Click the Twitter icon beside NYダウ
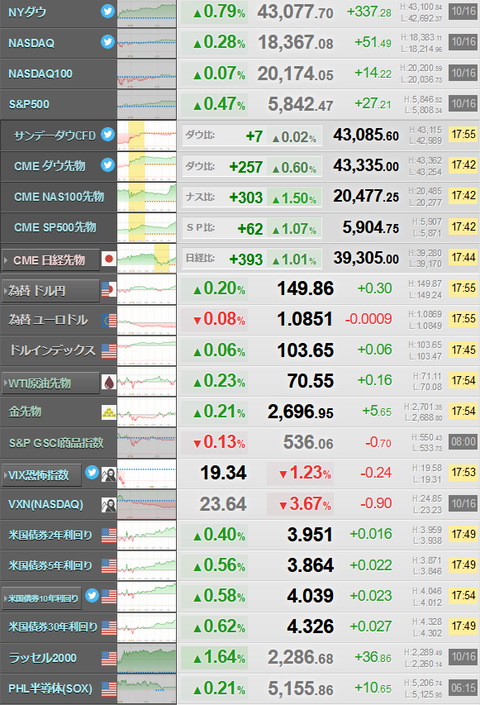The image size is (480, 705). point(107,11)
